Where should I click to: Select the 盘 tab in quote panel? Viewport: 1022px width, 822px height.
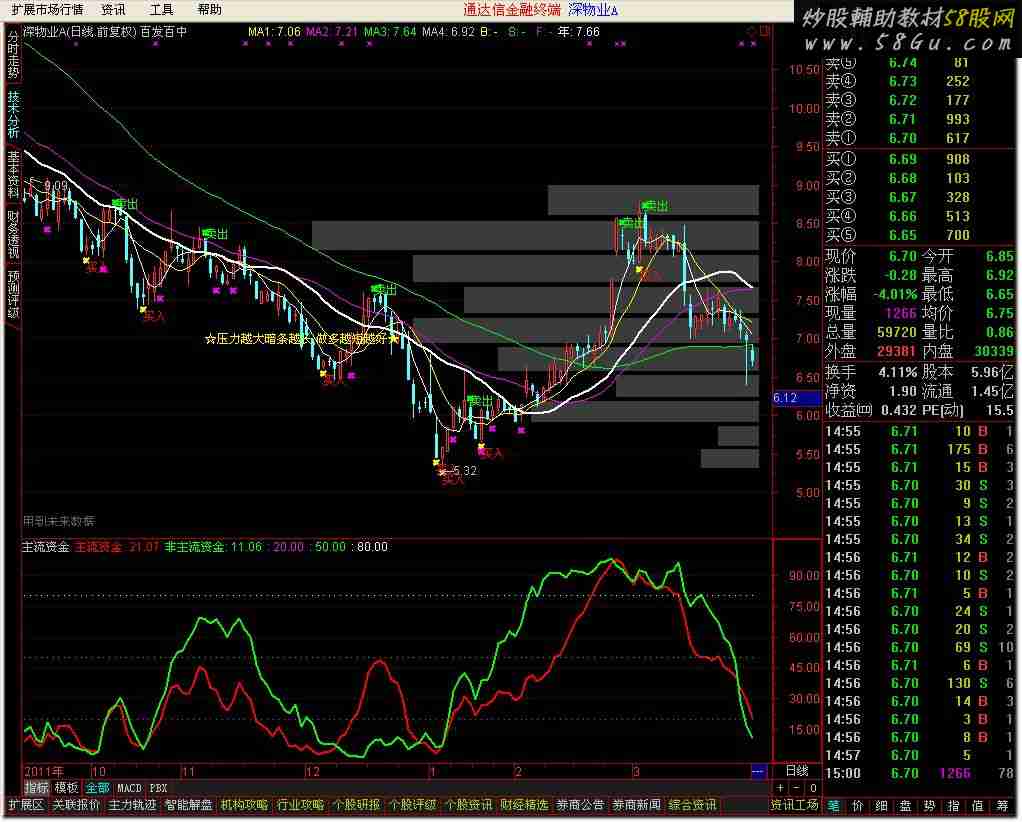[x=906, y=806]
